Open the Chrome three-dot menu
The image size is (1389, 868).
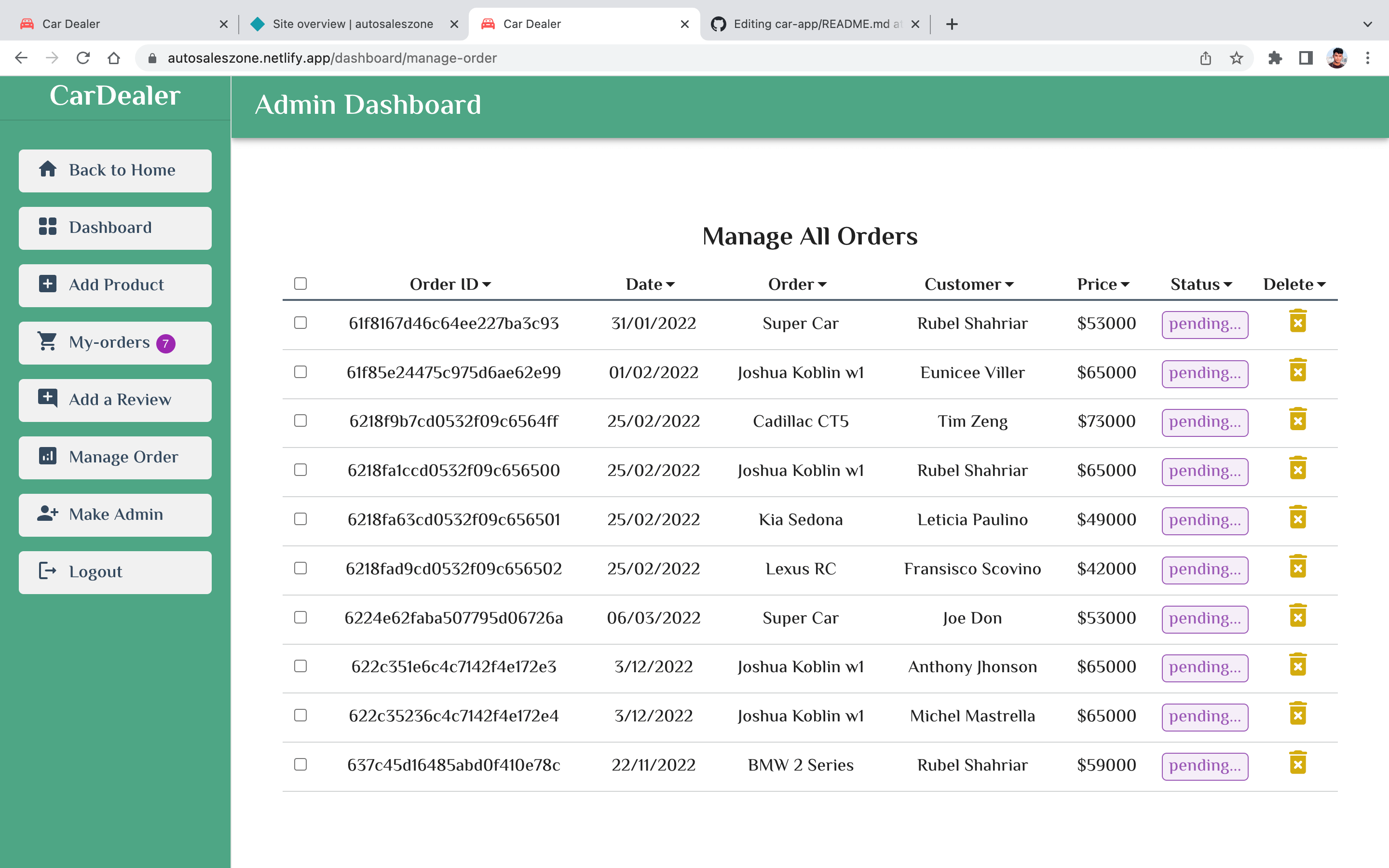(x=1368, y=58)
